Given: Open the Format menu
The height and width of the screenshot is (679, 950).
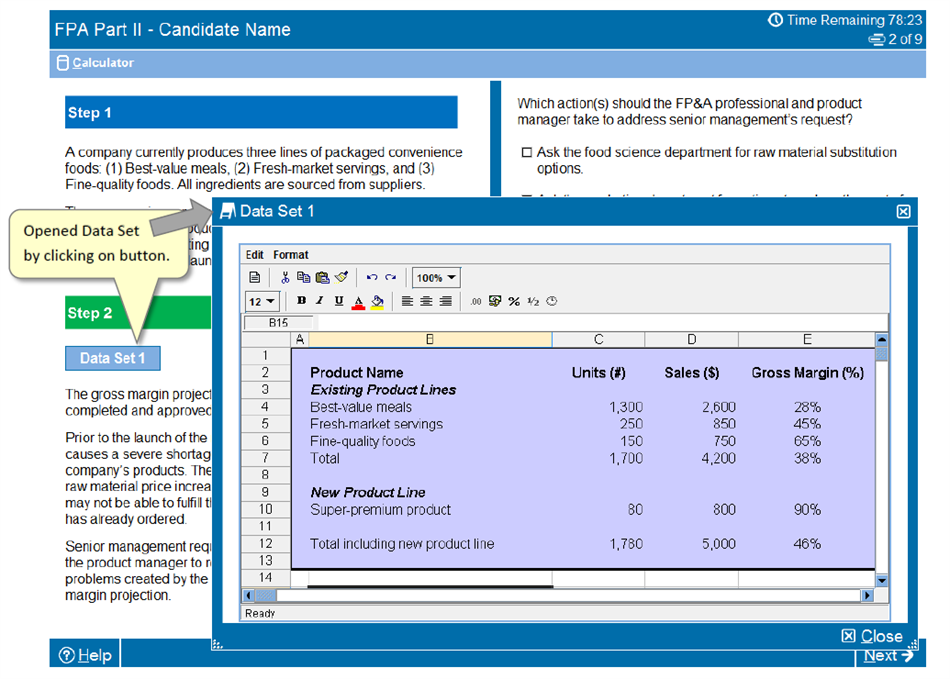Looking at the screenshot, I should tap(291, 255).
